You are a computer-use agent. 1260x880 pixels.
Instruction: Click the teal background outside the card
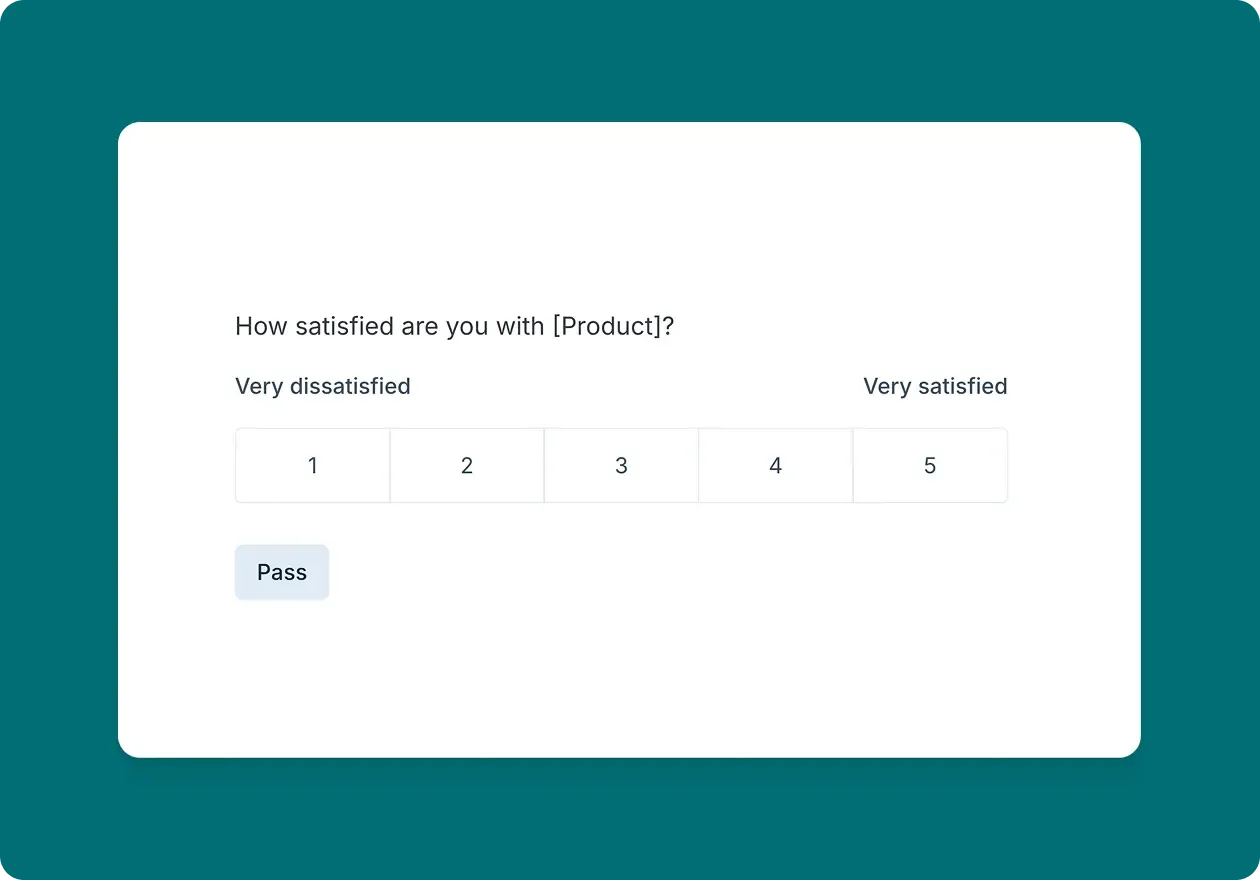point(60,440)
